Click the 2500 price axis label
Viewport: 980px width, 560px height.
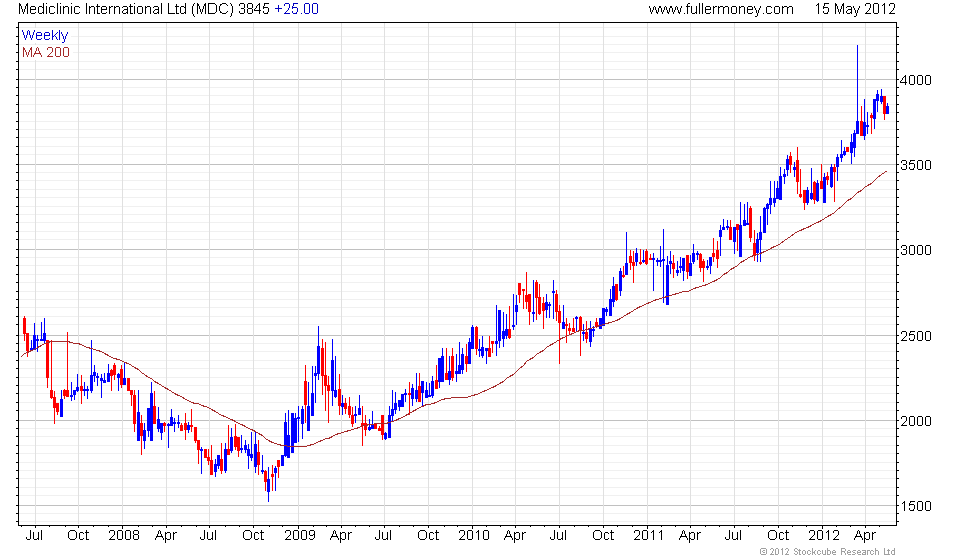[x=916, y=336]
